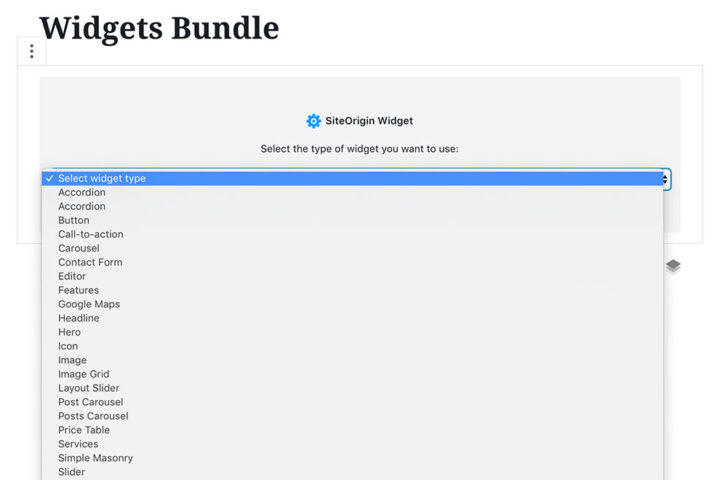Select Contact Form from the list

(90, 262)
